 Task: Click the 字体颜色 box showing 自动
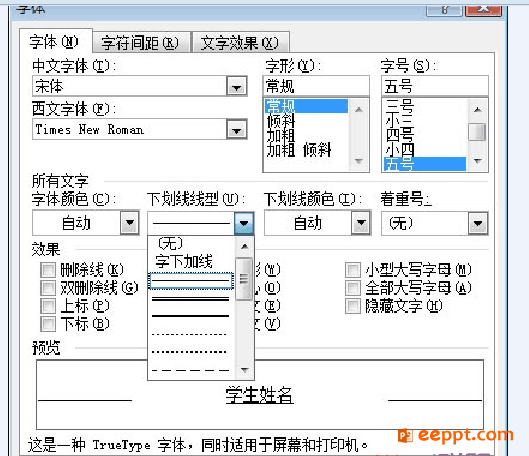pos(77,223)
